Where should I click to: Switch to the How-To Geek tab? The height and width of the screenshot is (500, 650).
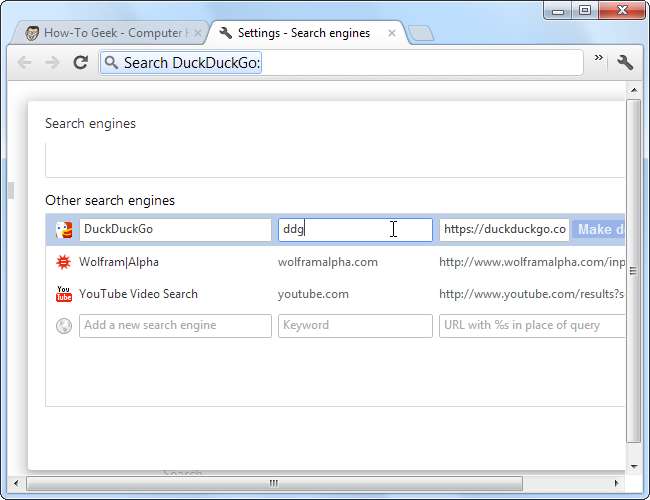(x=110, y=33)
